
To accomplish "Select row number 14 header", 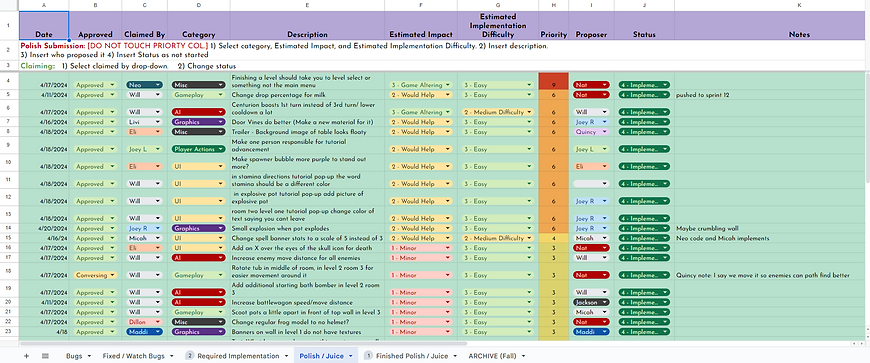I will [x=9, y=228].
